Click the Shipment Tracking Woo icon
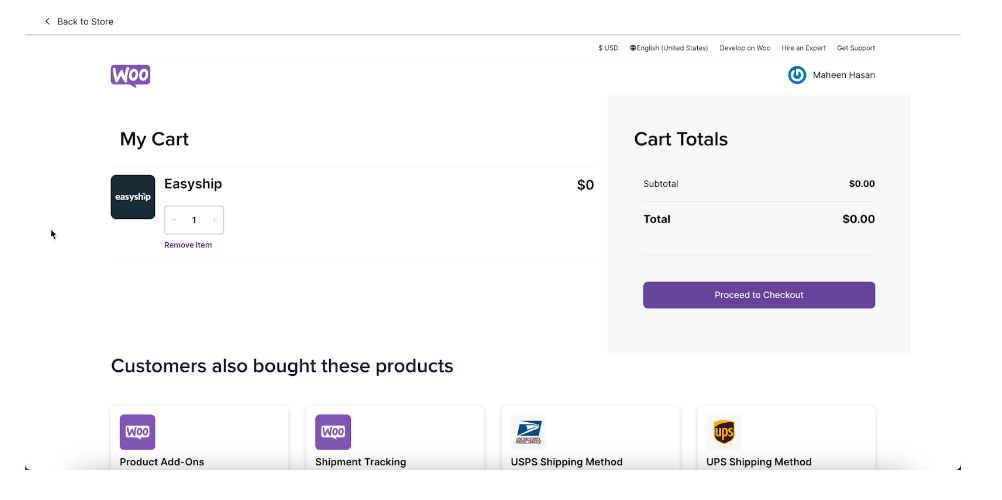This screenshot has height=500, width=1002. pyautogui.click(x=333, y=432)
